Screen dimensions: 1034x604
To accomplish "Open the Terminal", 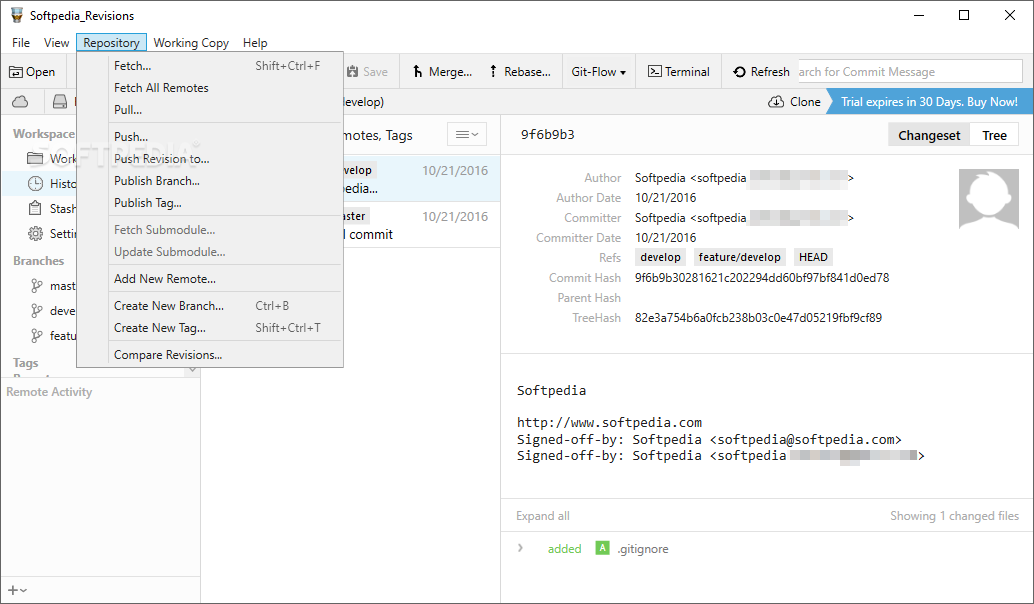I will (x=679, y=72).
